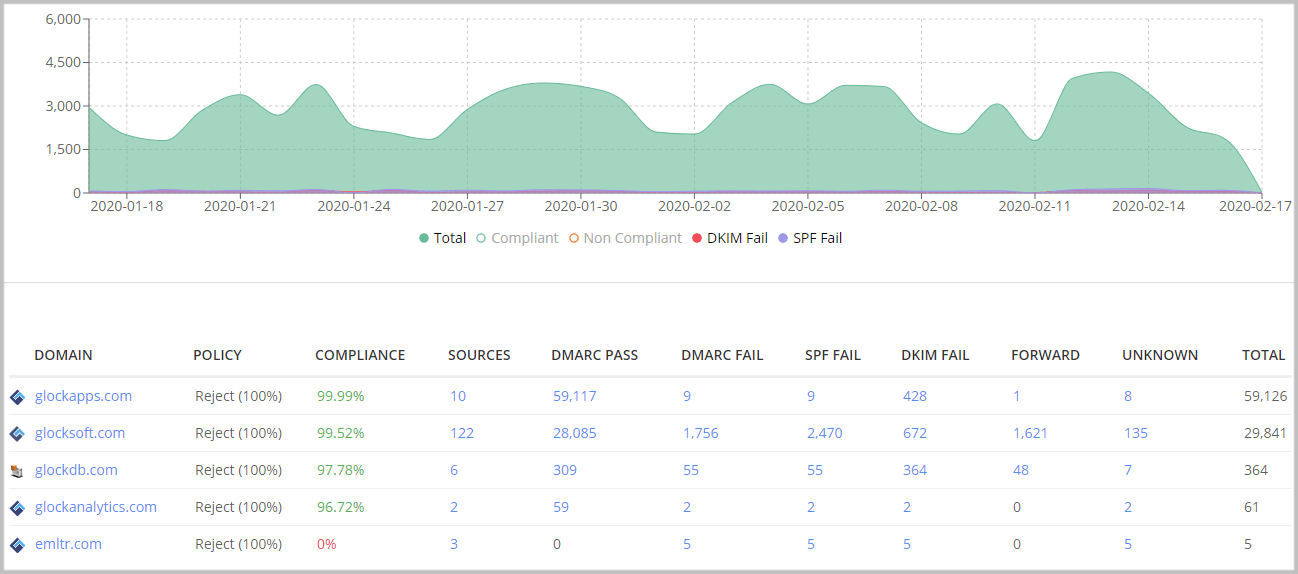The height and width of the screenshot is (574, 1298).
Task: Toggle the SPF Fail legend series
Action: tap(810, 238)
